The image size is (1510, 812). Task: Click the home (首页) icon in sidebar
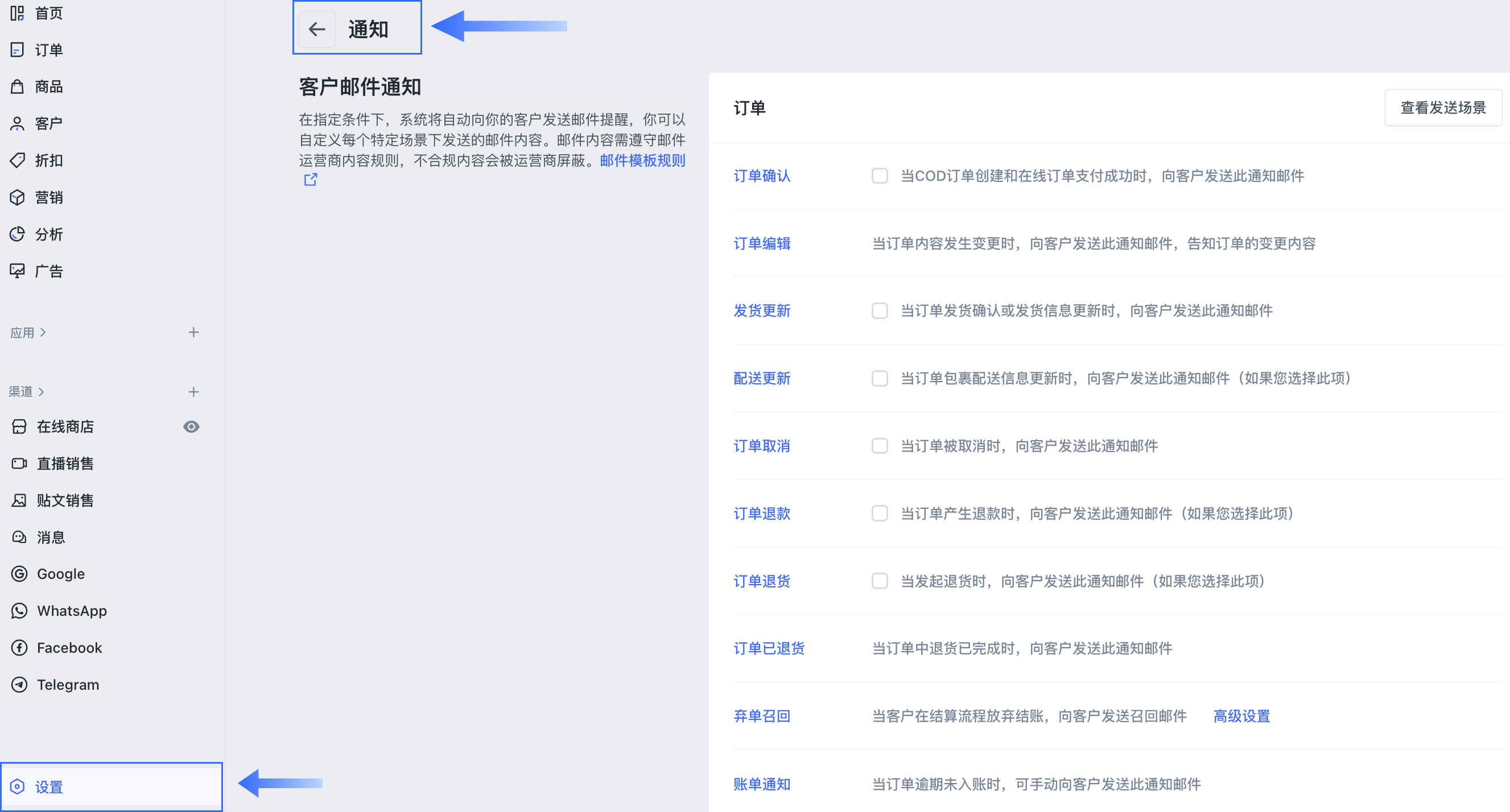point(18,13)
